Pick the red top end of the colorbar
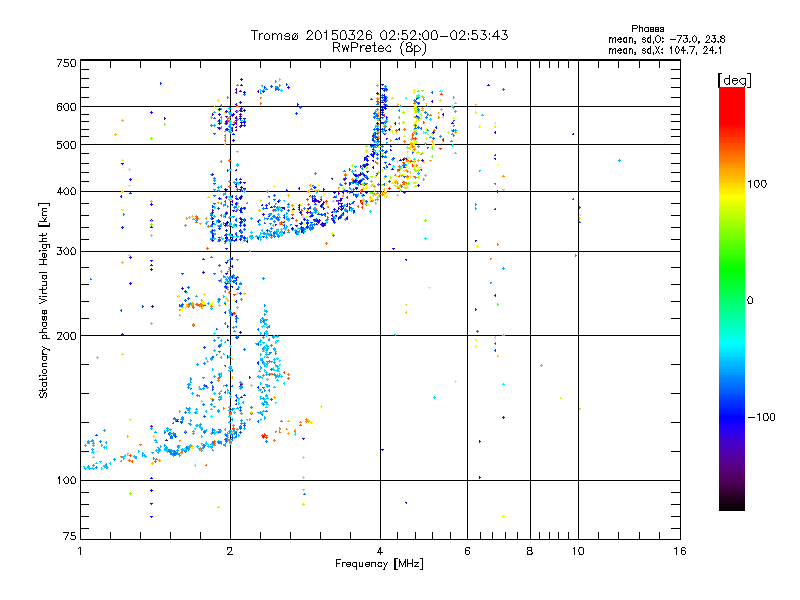 tap(731, 93)
